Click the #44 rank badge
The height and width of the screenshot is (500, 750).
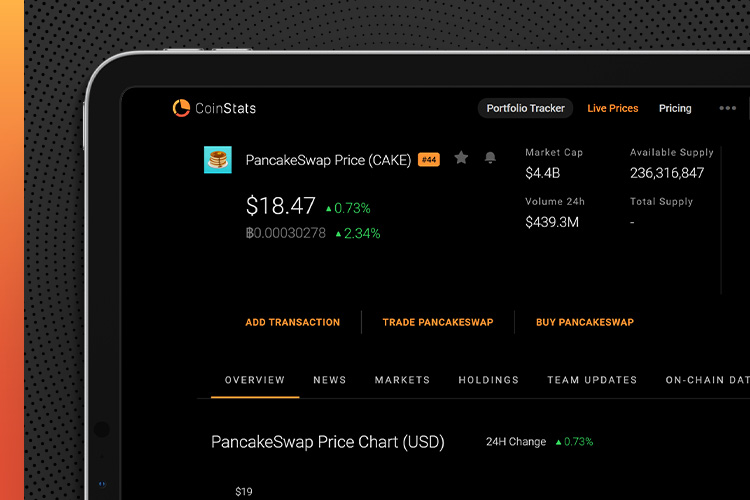coord(429,160)
